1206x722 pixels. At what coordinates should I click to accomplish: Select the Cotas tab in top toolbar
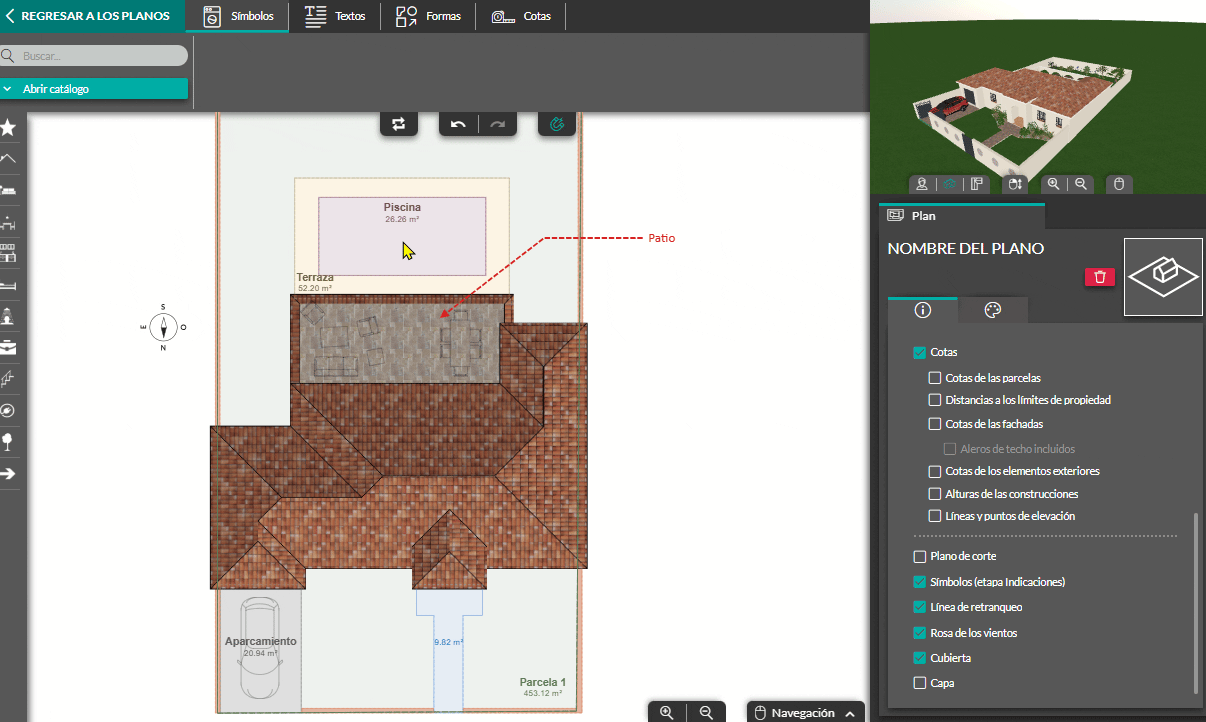521,16
